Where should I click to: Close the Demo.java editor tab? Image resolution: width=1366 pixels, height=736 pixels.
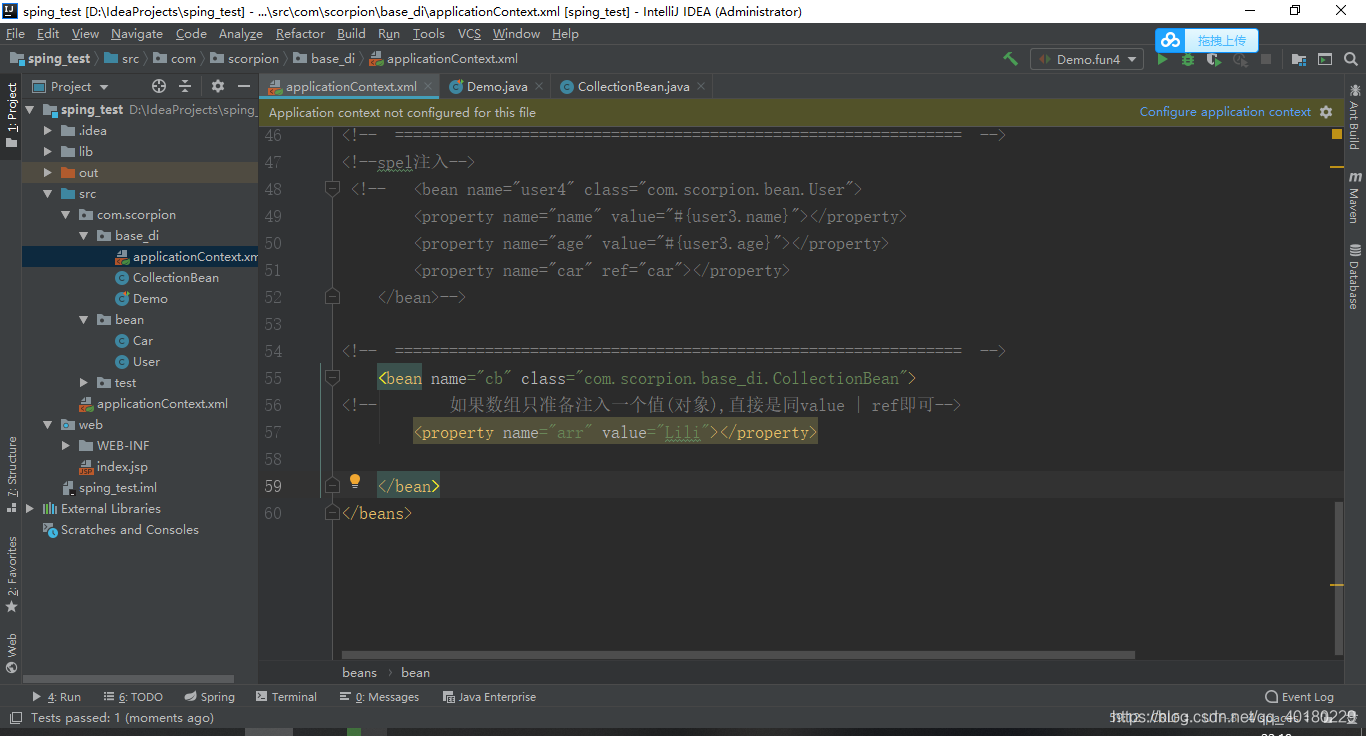539,87
